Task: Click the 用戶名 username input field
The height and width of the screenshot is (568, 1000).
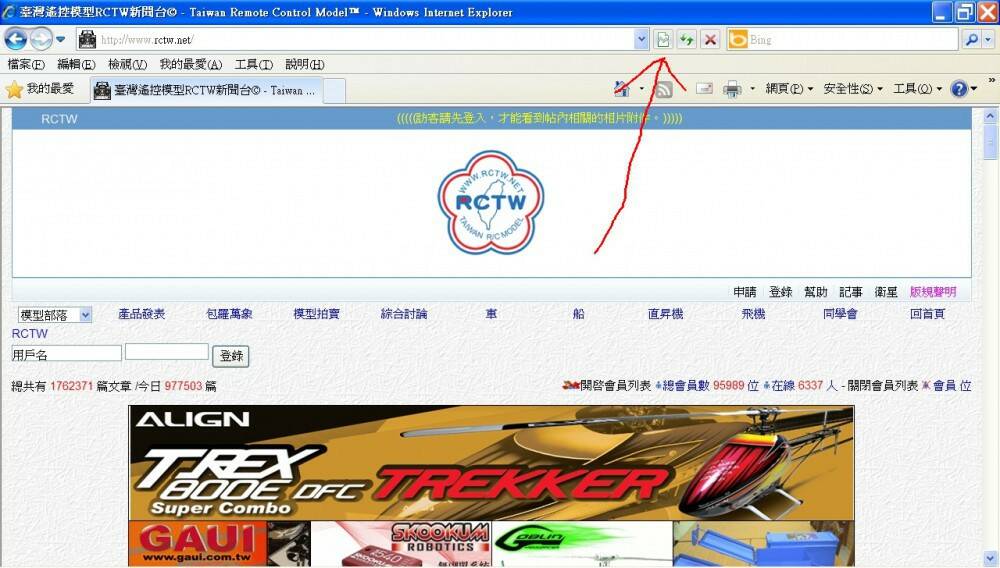Action: (66, 354)
